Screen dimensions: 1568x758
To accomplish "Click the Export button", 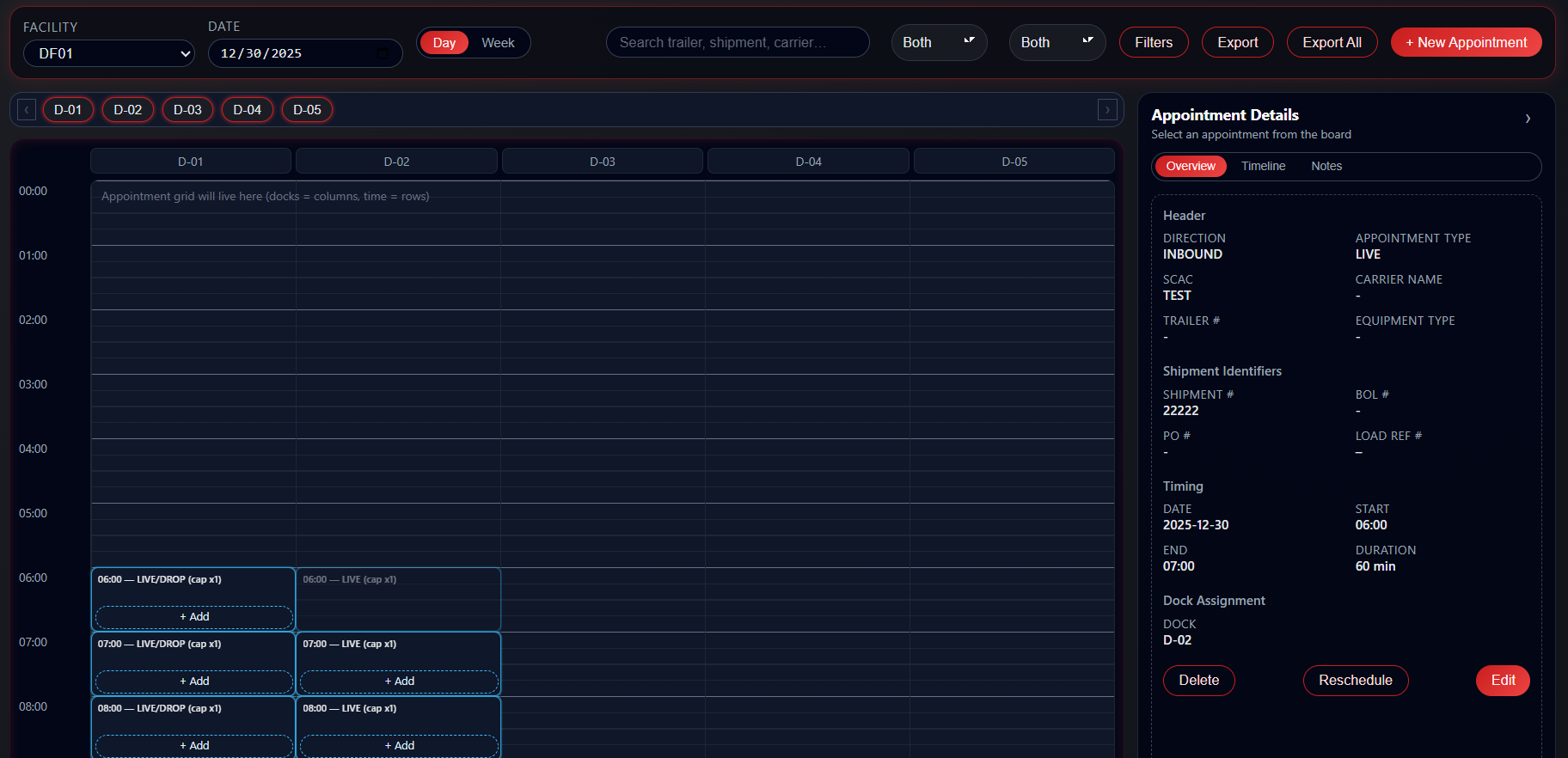I will [1238, 42].
